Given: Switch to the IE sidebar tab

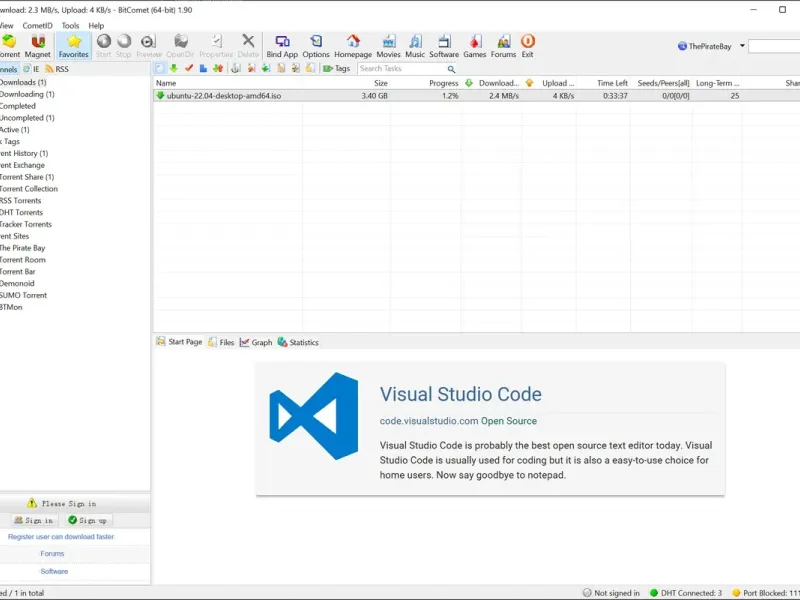Looking at the screenshot, I should coord(31,69).
